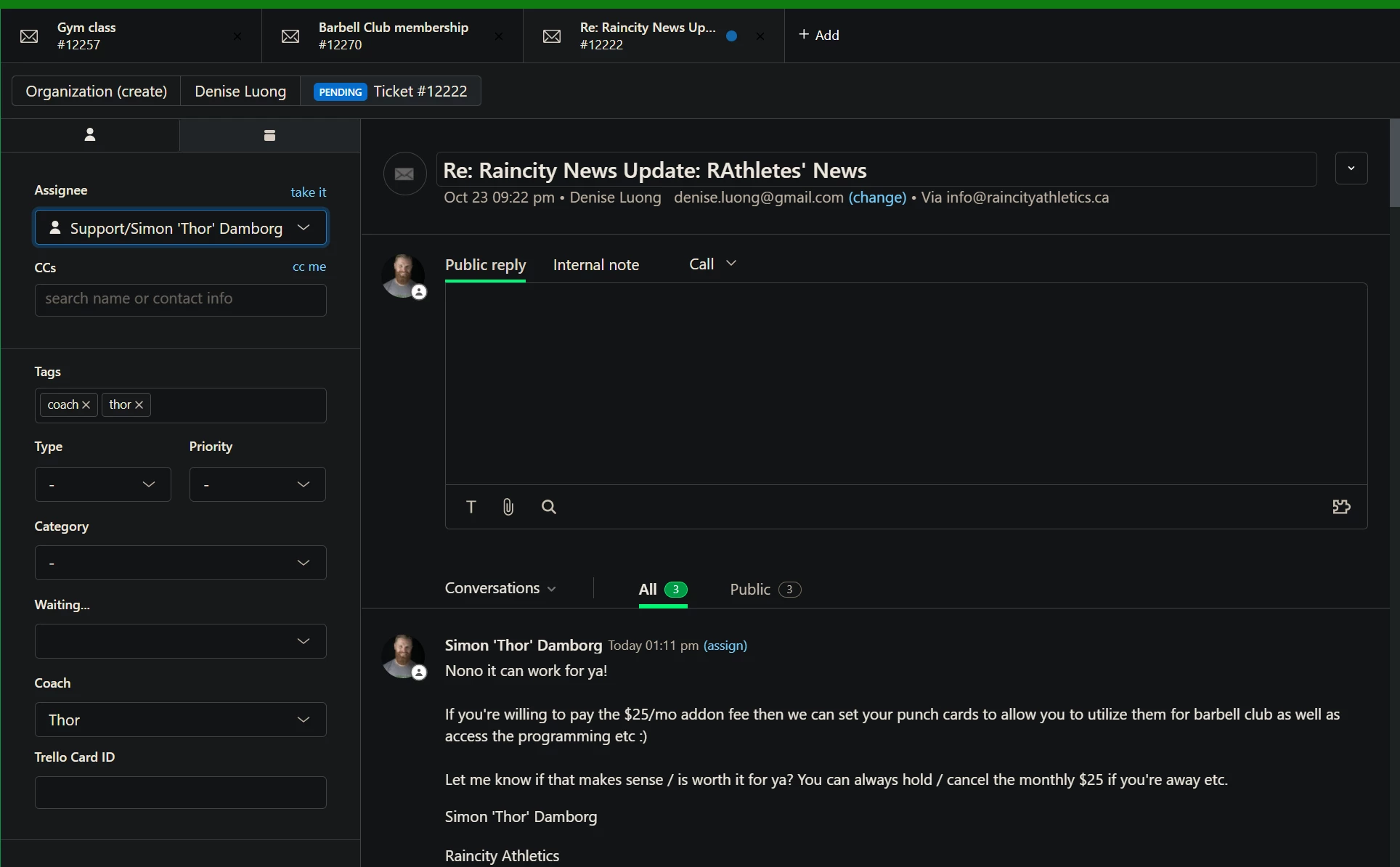This screenshot has width=1400, height=867.
Task: Click the CCs search input field
Action: [180, 299]
